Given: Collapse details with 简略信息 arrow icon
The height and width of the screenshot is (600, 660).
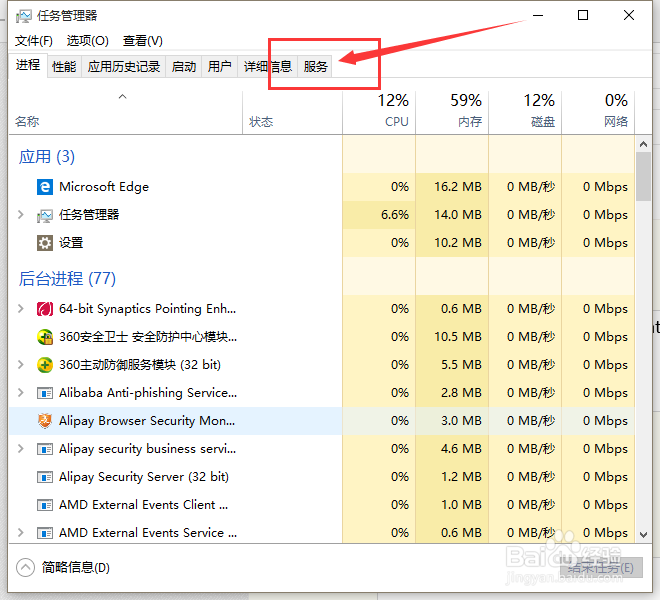Looking at the screenshot, I should coord(25,568).
